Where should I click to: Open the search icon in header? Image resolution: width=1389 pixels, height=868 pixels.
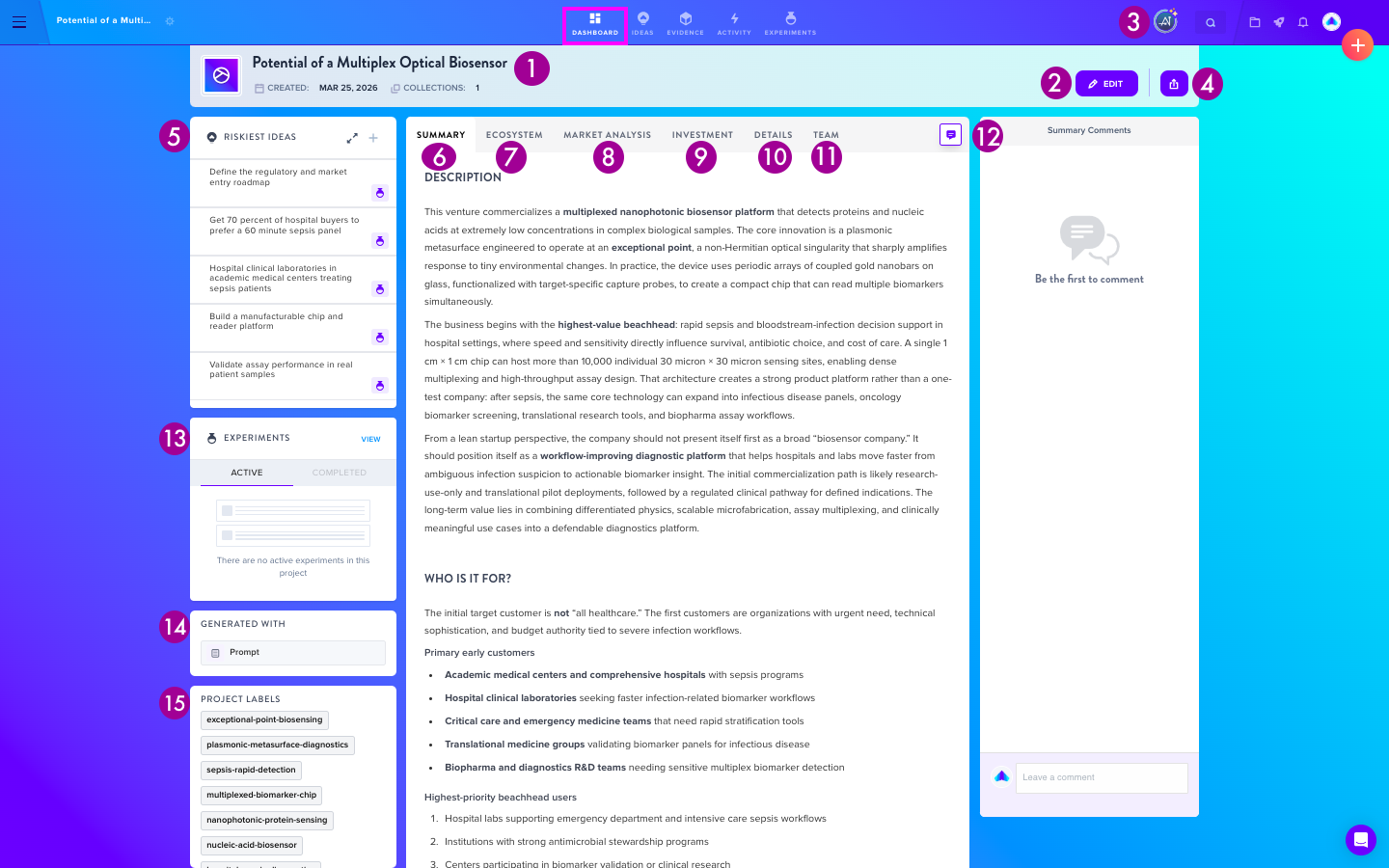click(1211, 22)
